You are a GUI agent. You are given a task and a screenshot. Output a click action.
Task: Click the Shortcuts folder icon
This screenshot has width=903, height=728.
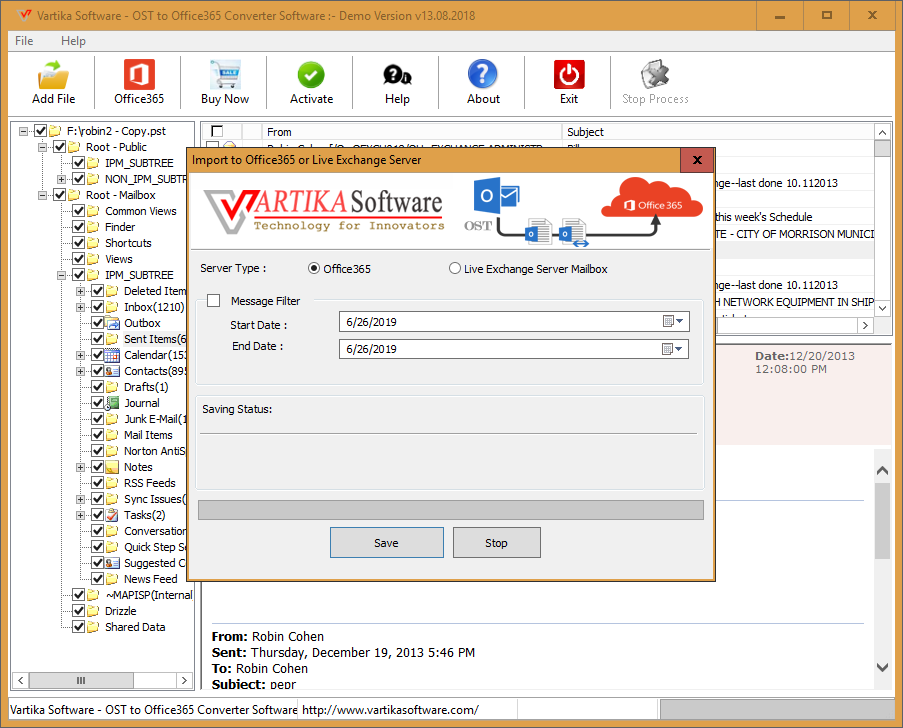(x=93, y=243)
